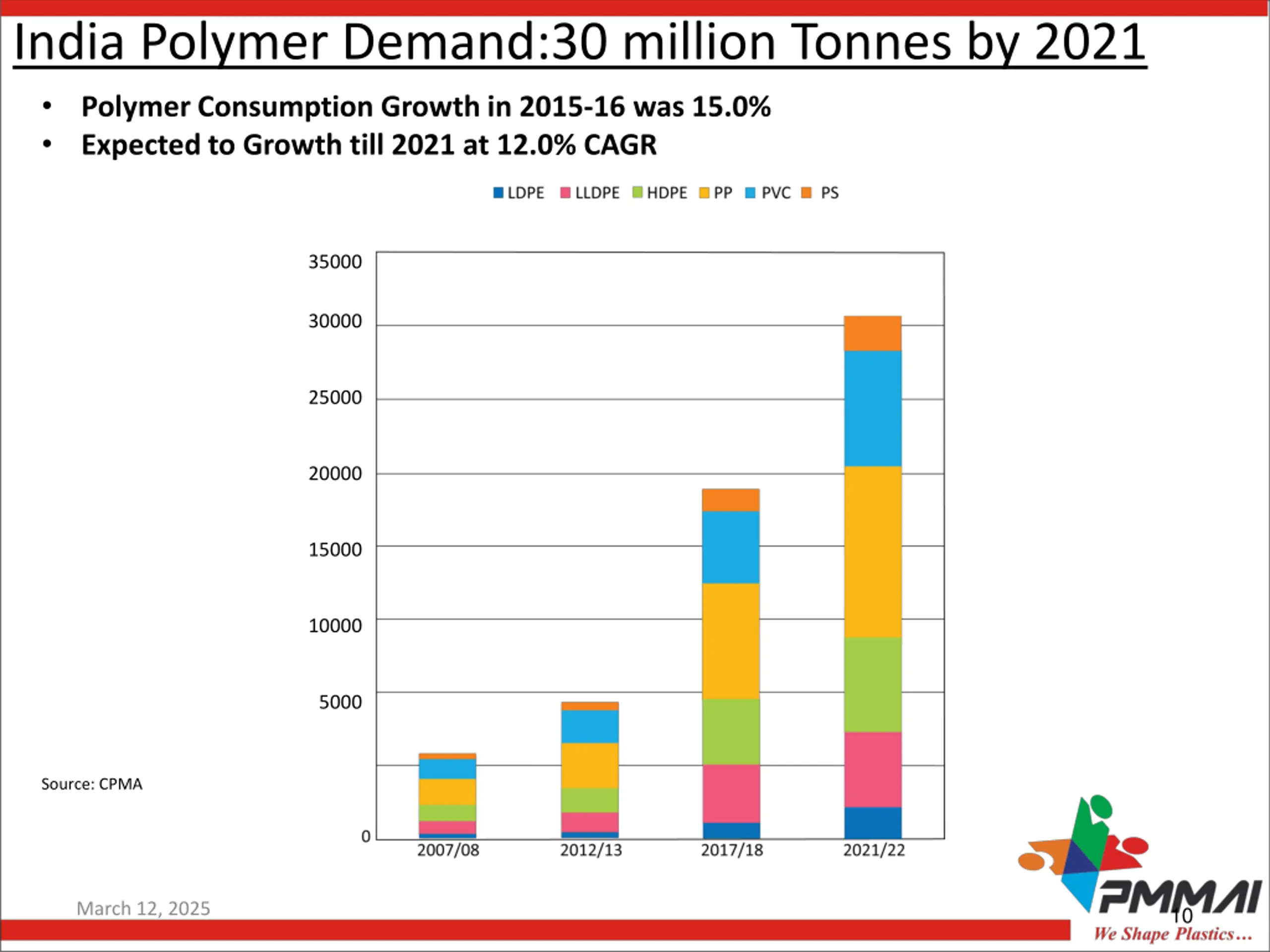Select the PP segment of the 2012/13 bar
1270x952 pixels.
click(590, 766)
